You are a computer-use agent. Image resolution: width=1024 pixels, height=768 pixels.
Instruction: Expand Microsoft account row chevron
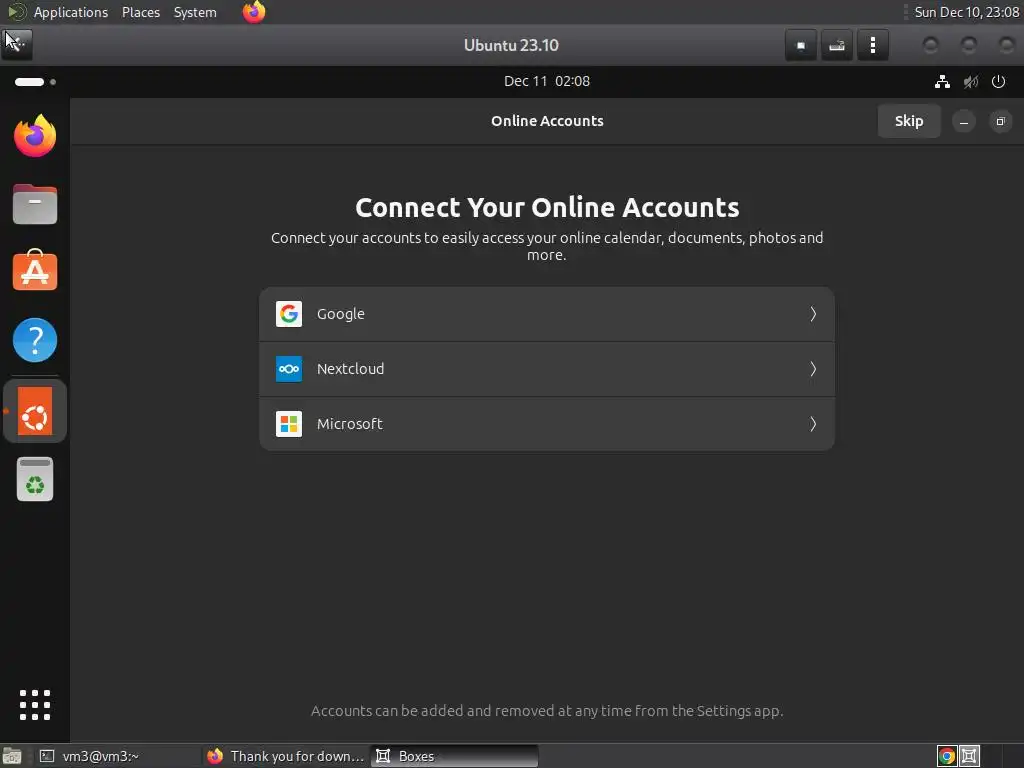click(x=813, y=424)
